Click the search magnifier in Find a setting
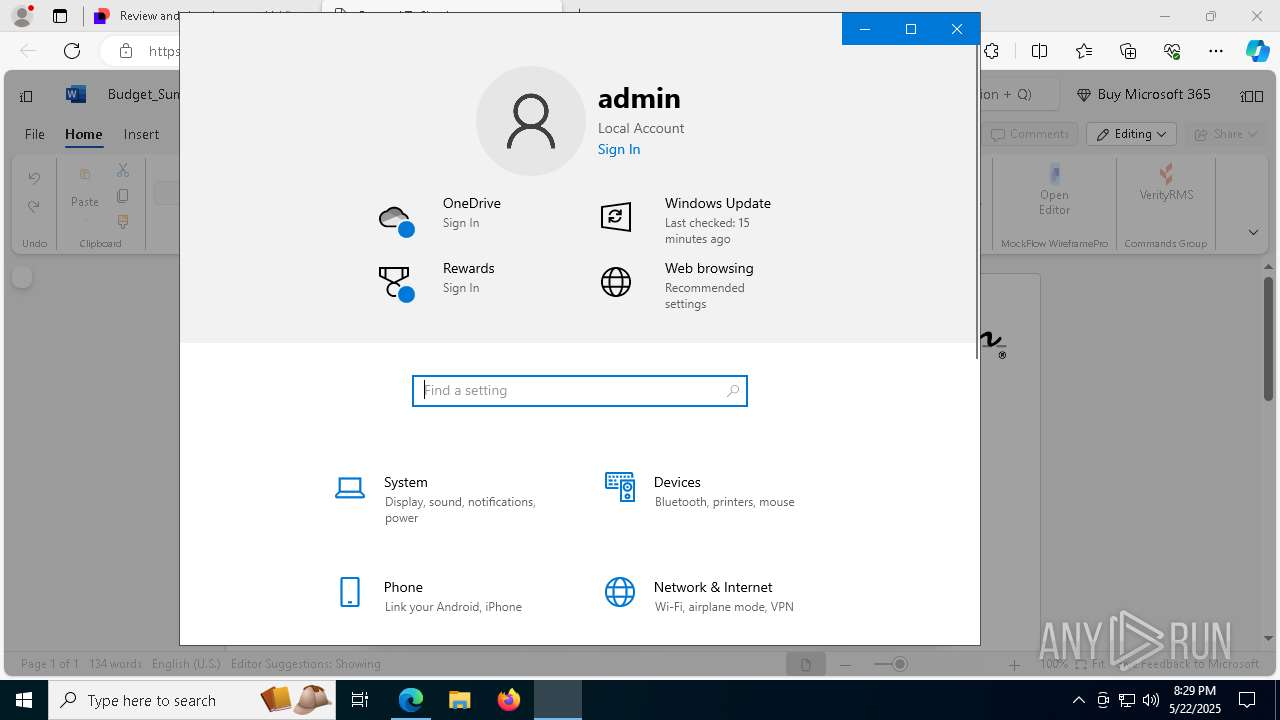The image size is (1280, 720). tap(733, 391)
